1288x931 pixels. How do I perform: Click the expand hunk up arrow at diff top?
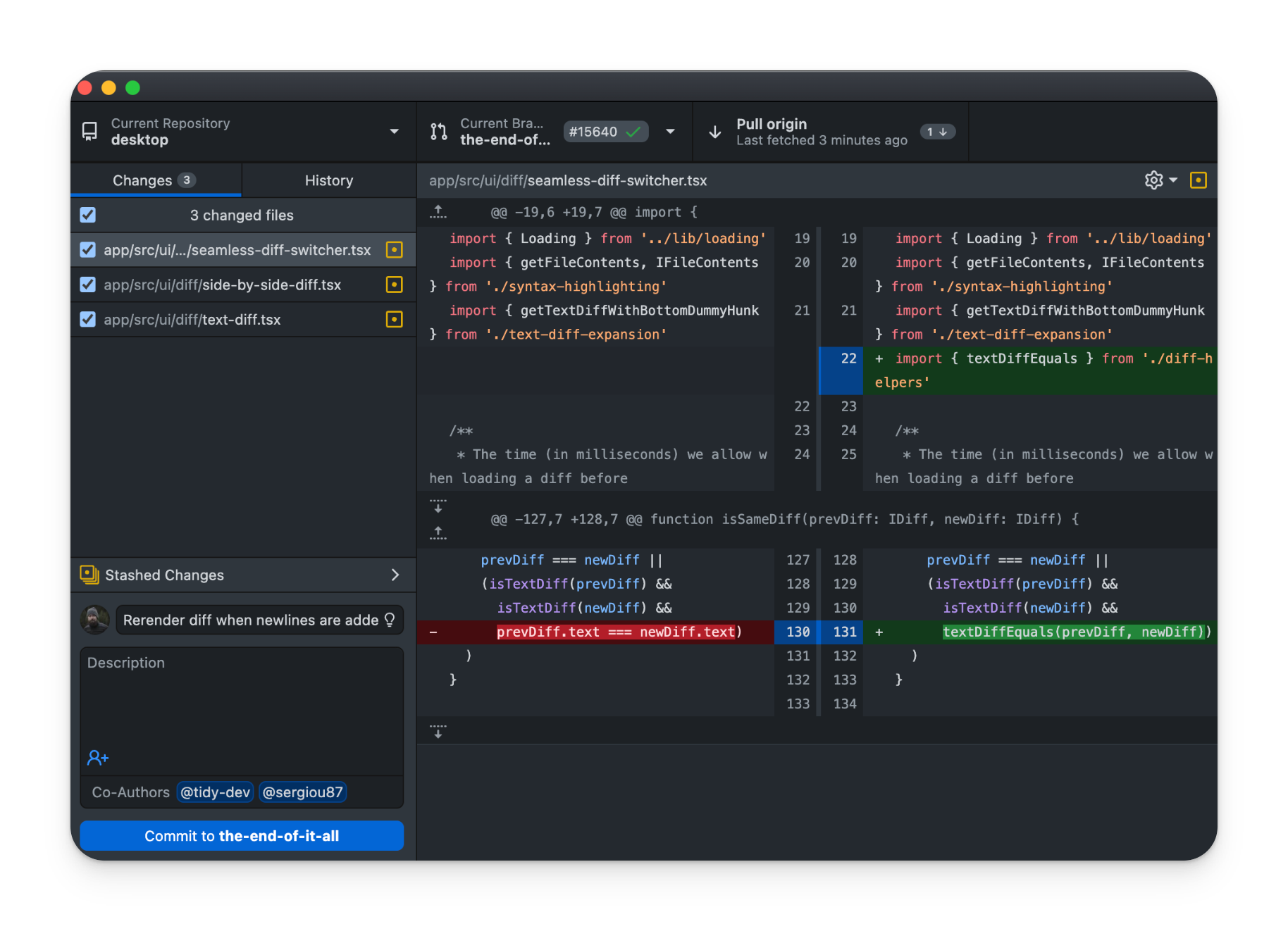click(438, 211)
